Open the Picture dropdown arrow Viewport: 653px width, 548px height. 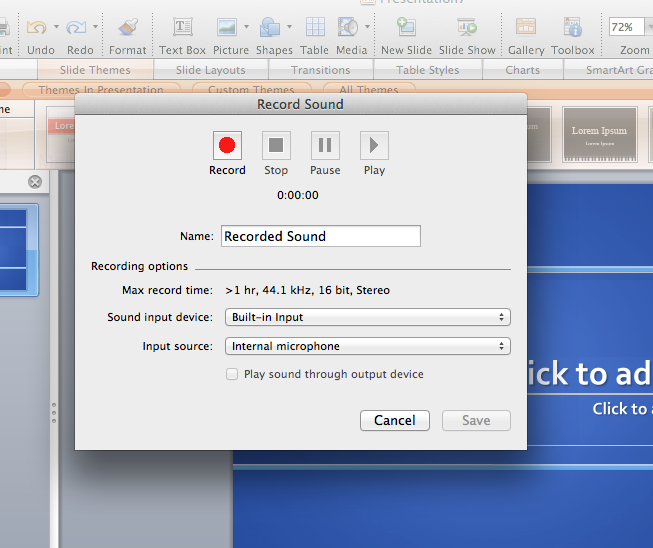point(247,27)
